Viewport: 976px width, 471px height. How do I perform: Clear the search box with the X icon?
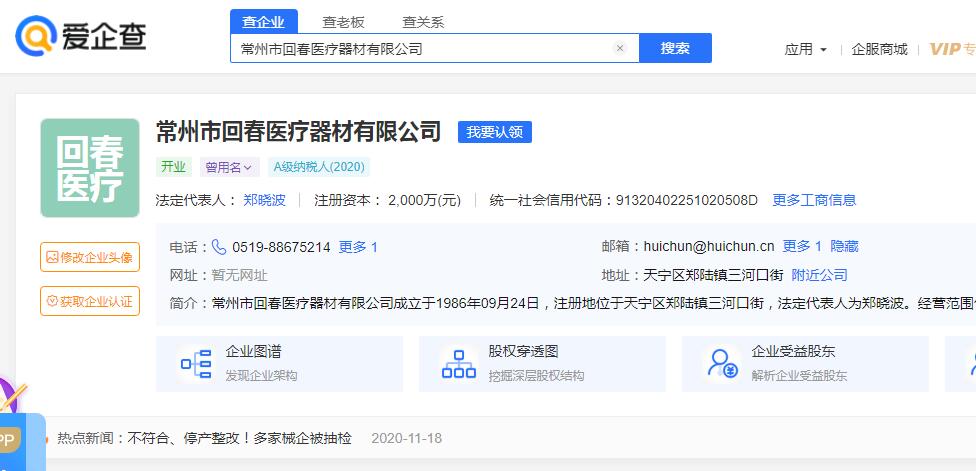[x=619, y=48]
